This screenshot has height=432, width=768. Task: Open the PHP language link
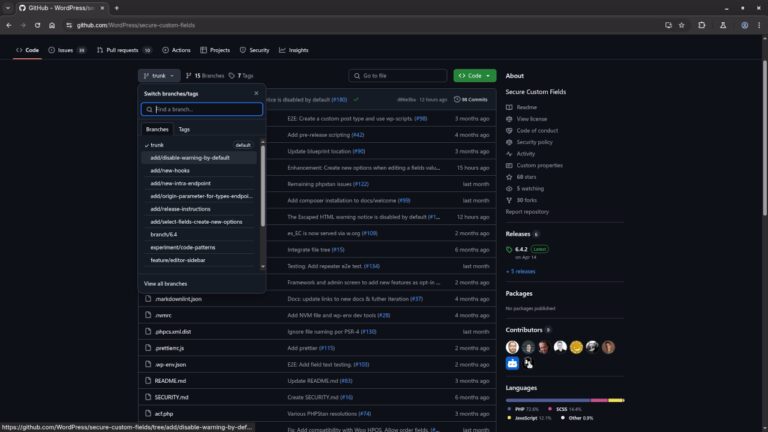tap(523, 409)
